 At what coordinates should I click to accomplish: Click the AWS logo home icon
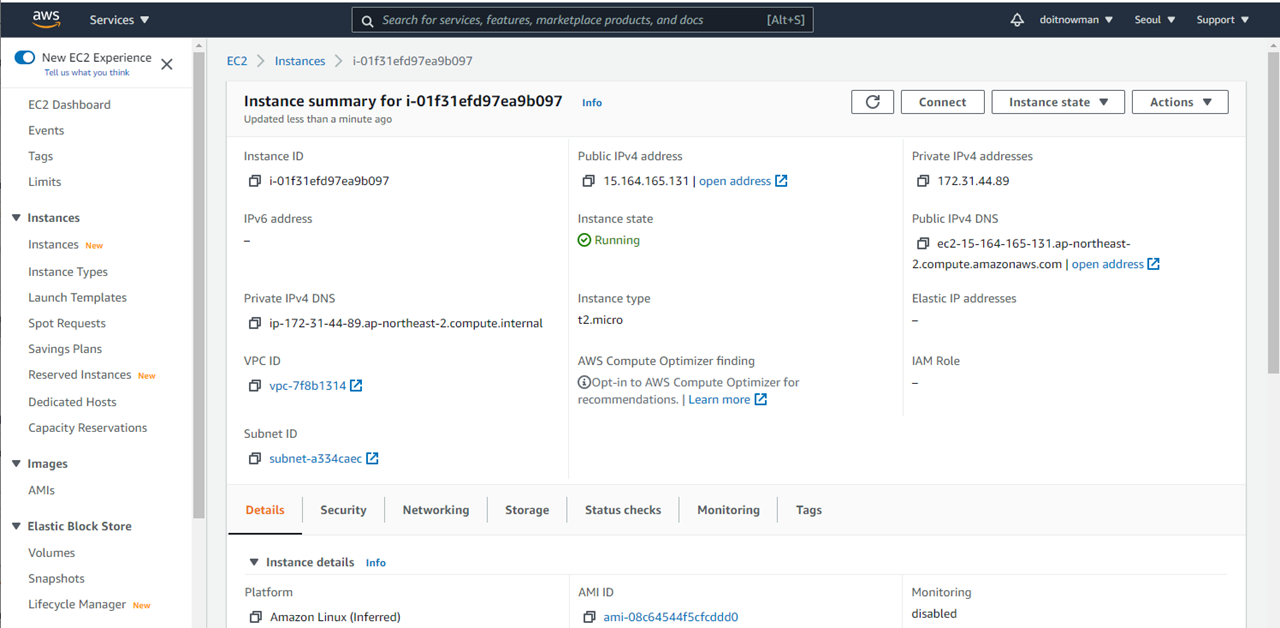(x=46, y=19)
